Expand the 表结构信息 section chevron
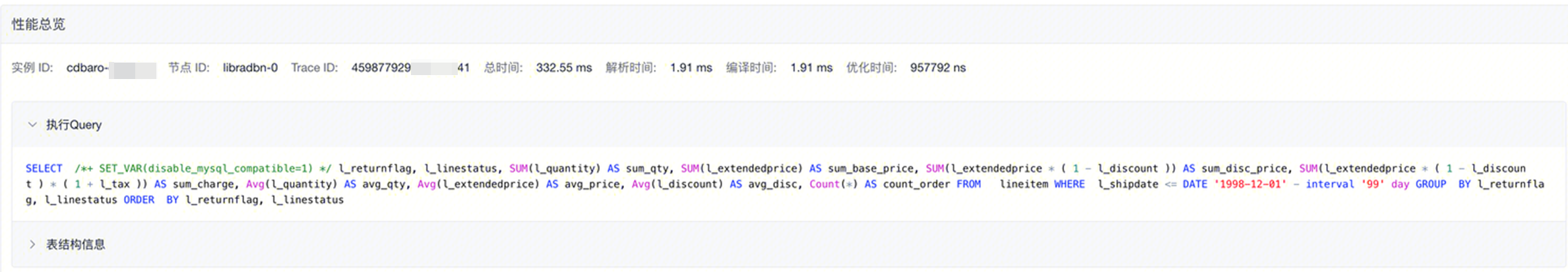The width and height of the screenshot is (1568, 272). pos(32,244)
